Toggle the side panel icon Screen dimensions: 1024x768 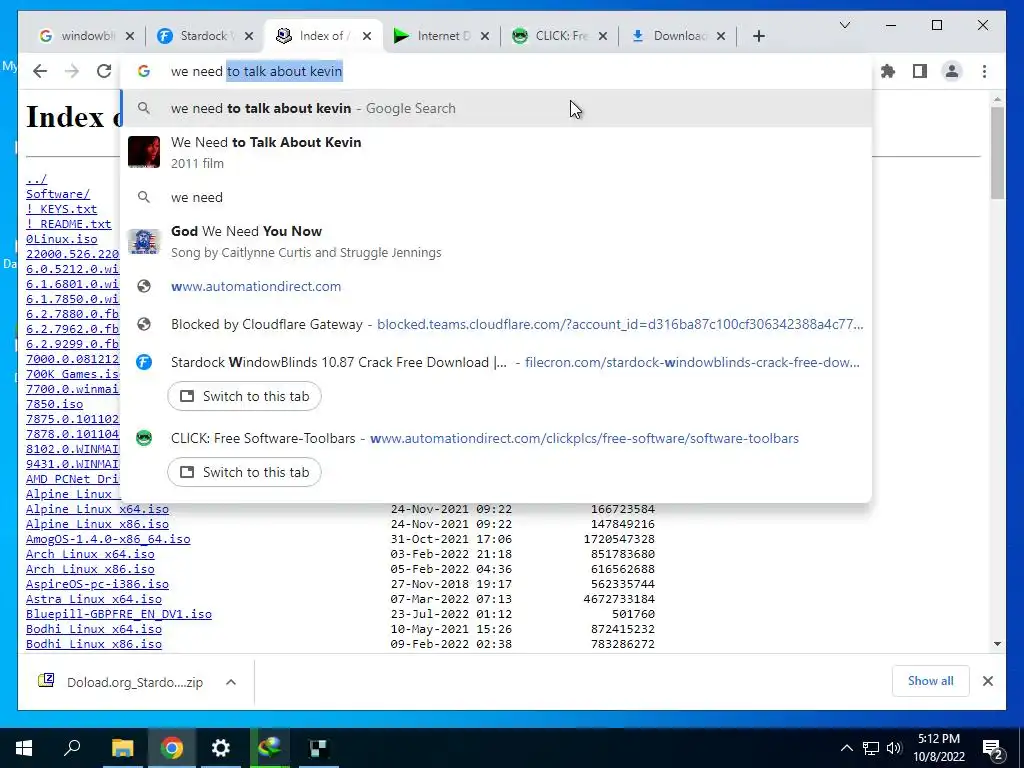(920, 71)
